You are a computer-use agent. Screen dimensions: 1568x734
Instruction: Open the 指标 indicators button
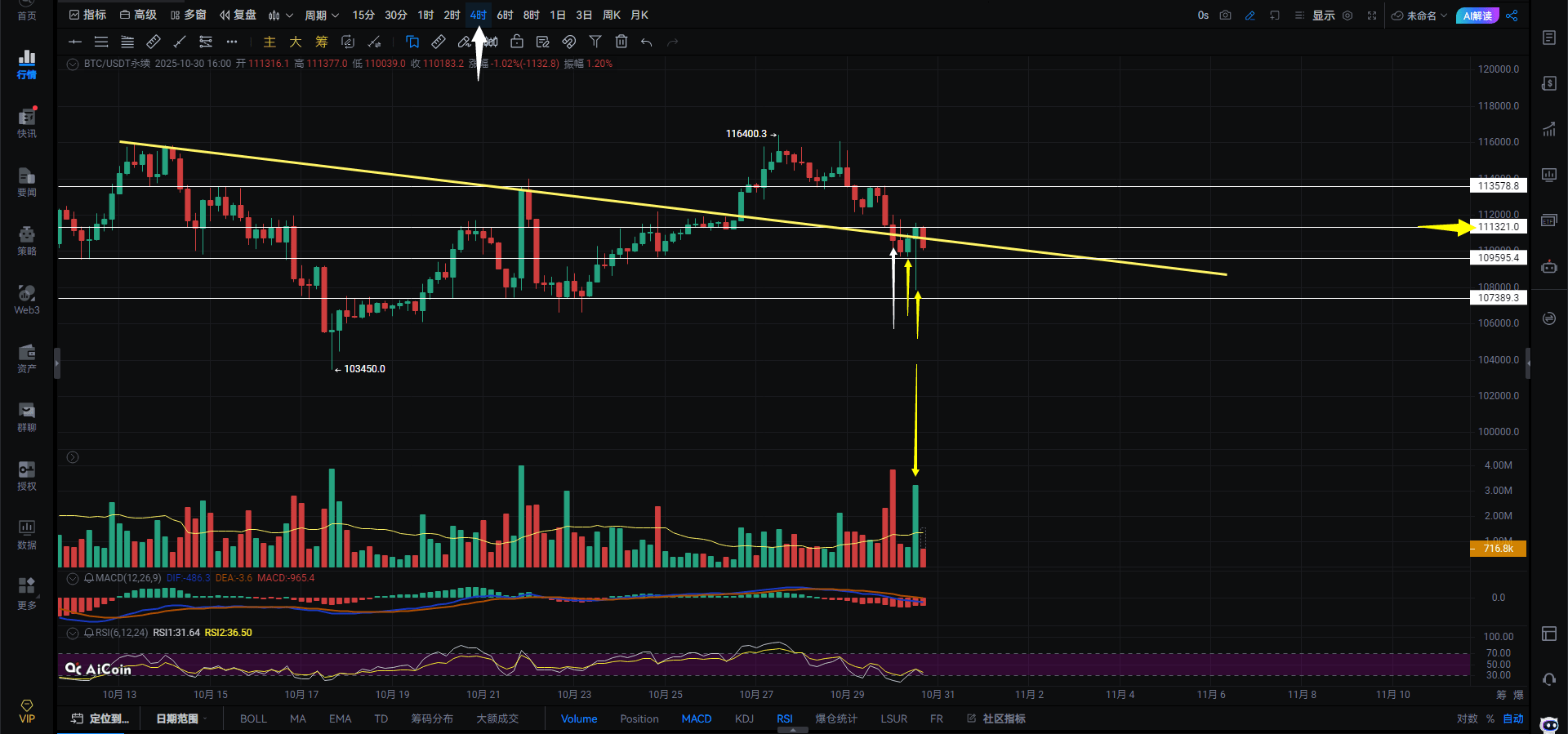(x=88, y=16)
